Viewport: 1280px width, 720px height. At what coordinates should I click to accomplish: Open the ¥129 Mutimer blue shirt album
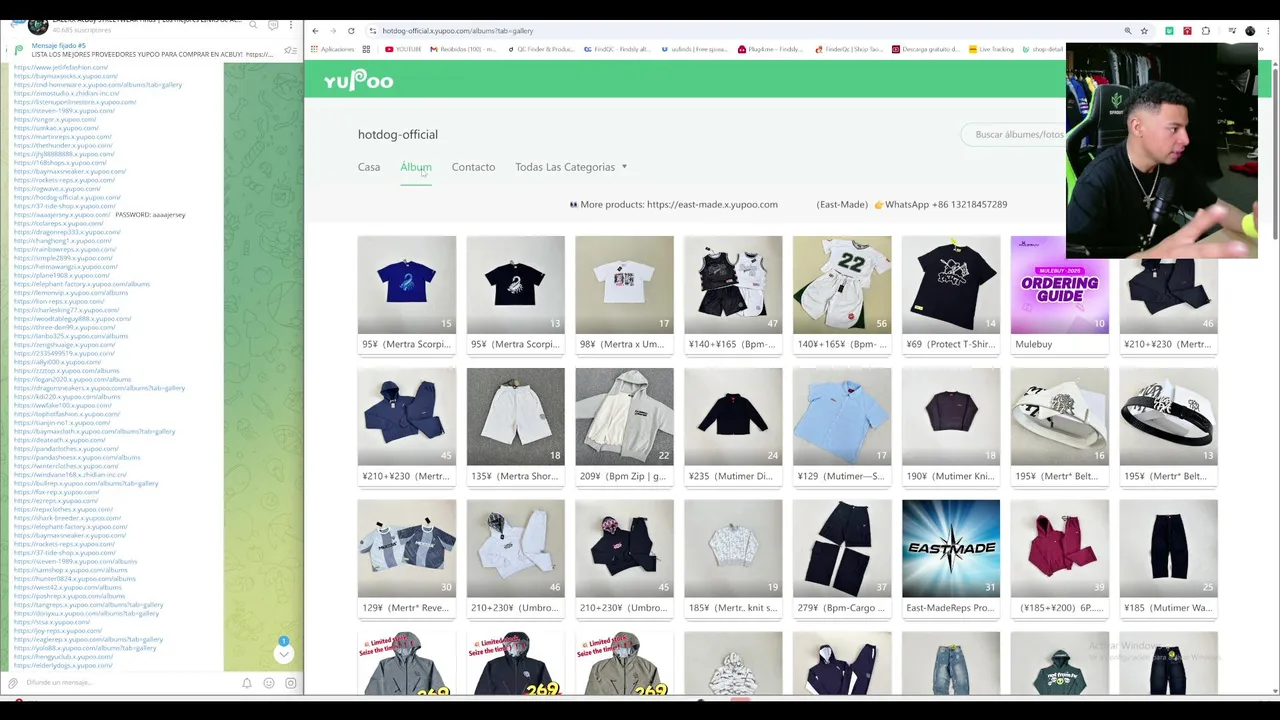tap(842, 426)
